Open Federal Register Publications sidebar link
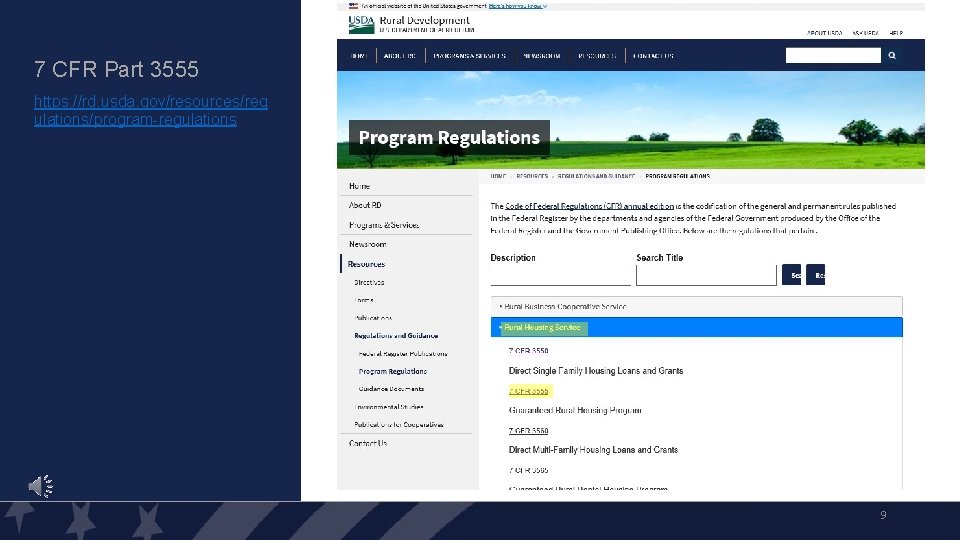Viewport: 960px width, 540px height. pos(403,353)
